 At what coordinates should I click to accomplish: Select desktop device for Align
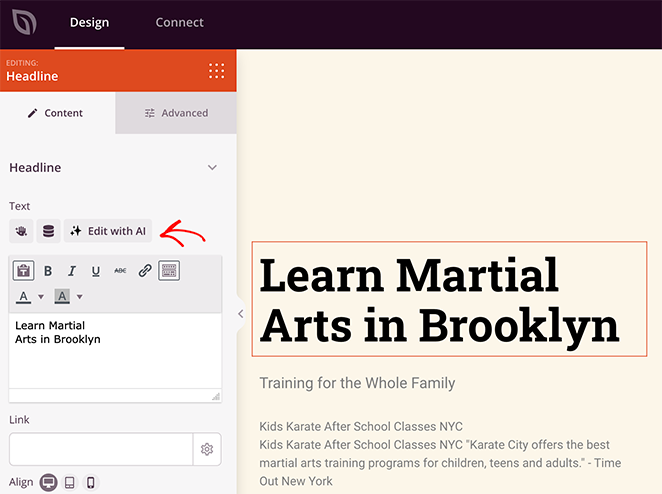tap(48, 483)
